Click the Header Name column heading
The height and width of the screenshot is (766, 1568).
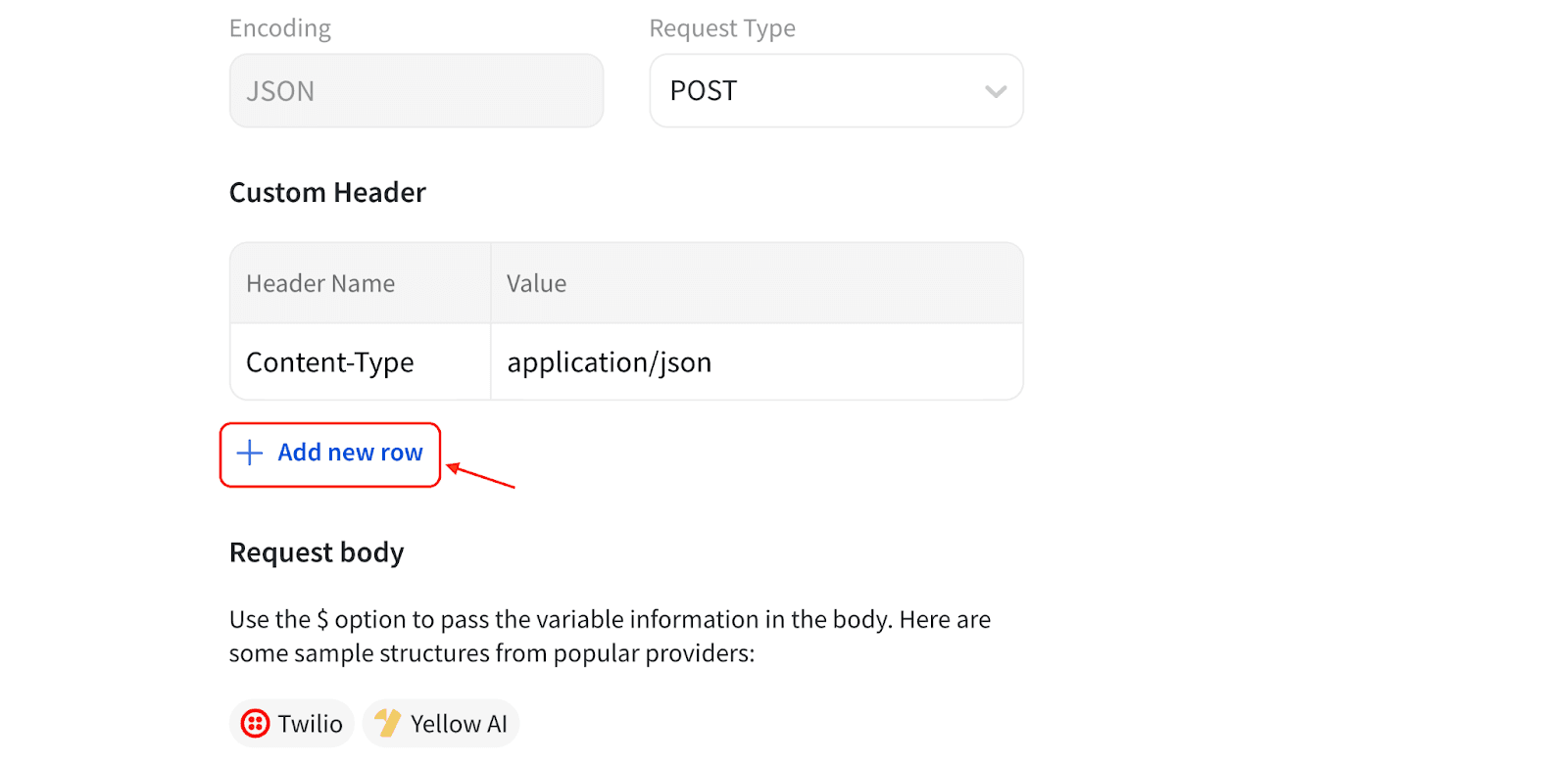pyautogui.click(x=320, y=284)
